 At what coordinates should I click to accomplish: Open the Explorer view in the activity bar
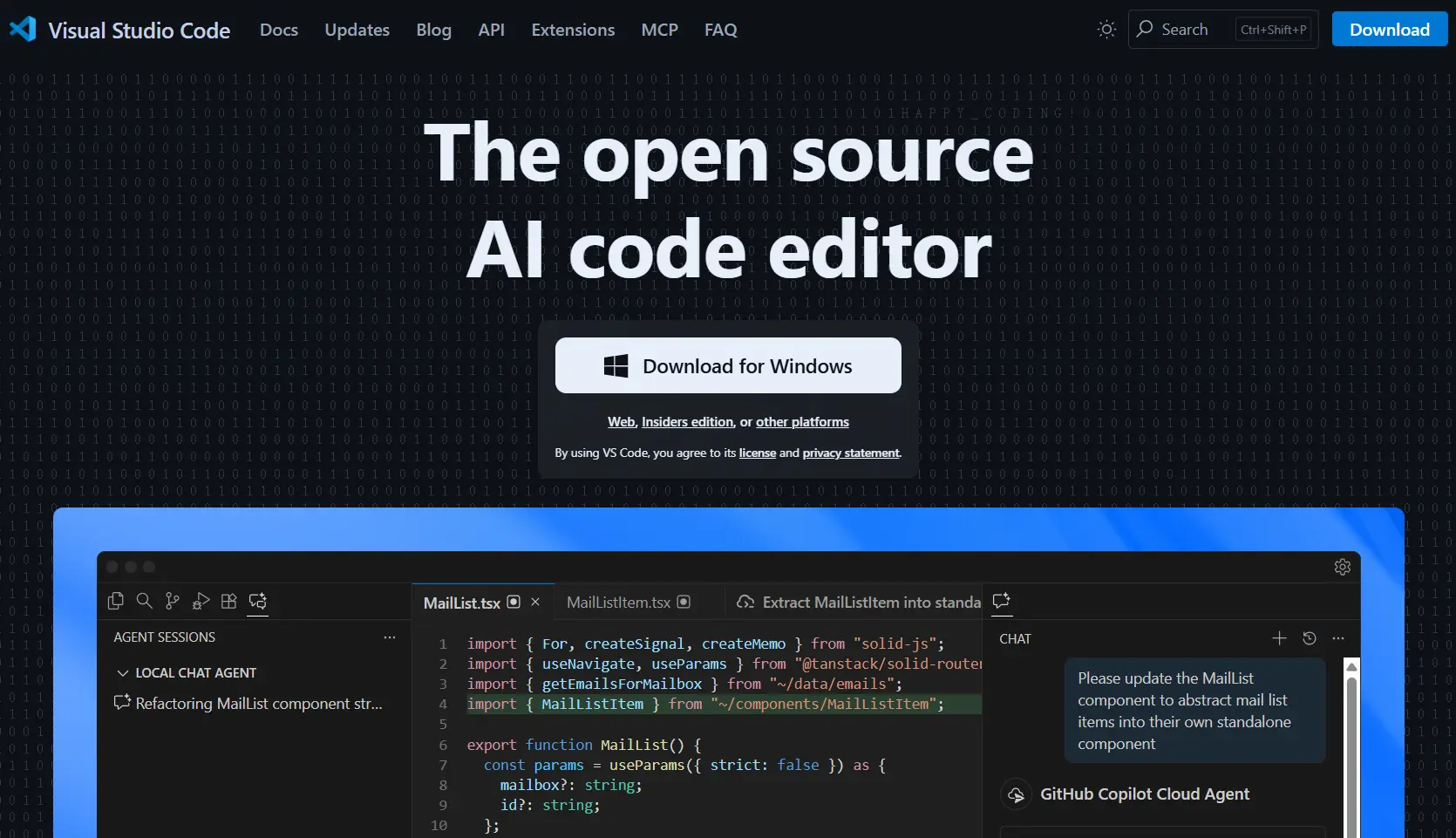[x=116, y=601]
